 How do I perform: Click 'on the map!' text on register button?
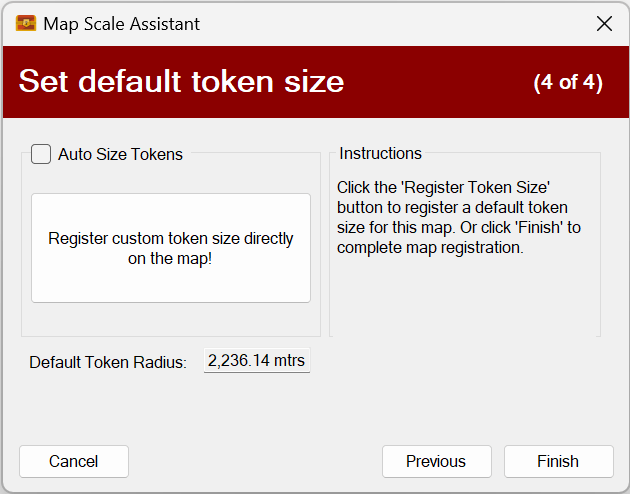pos(170,258)
